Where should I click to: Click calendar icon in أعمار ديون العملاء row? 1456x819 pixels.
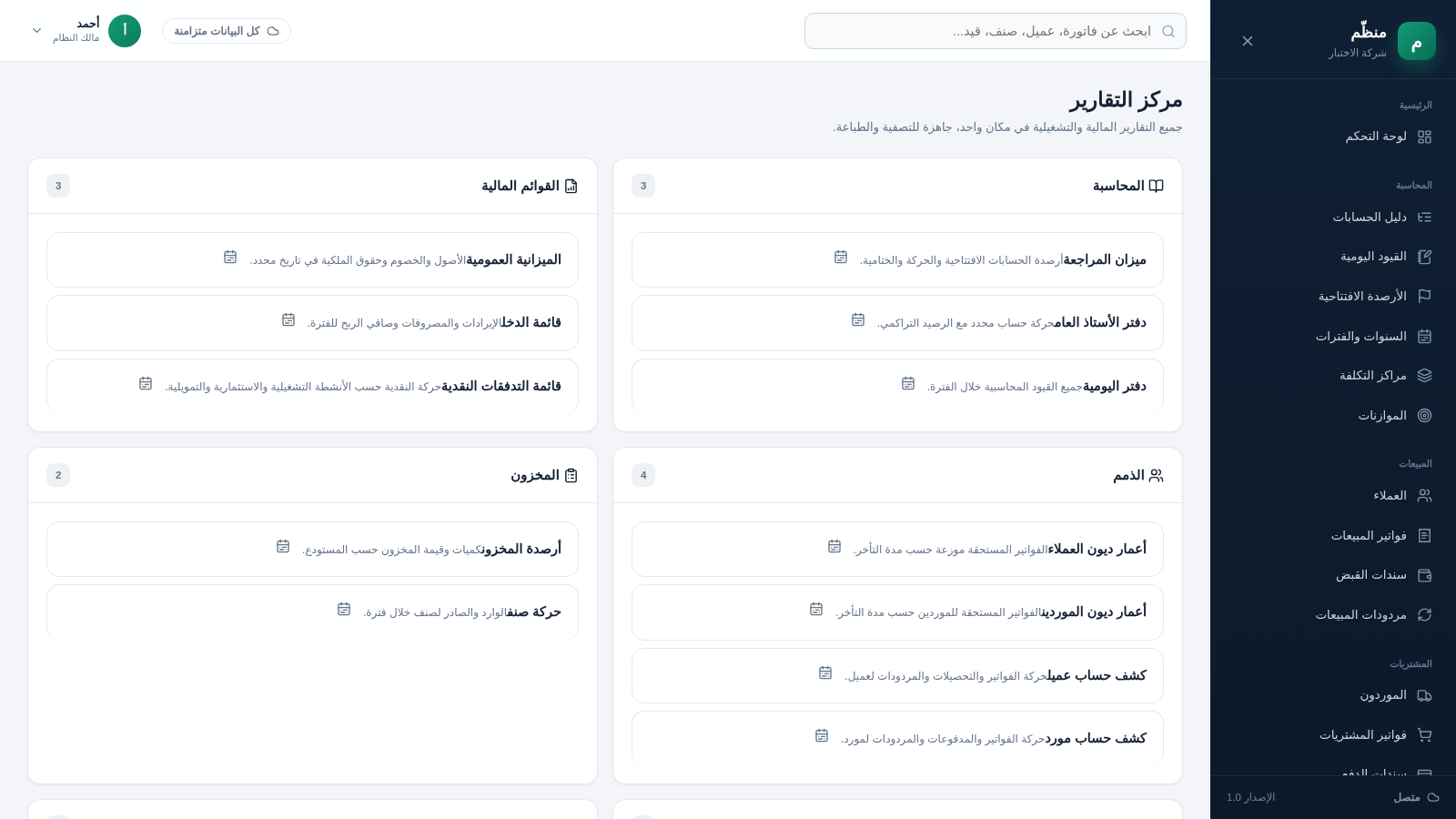[834, 546]
